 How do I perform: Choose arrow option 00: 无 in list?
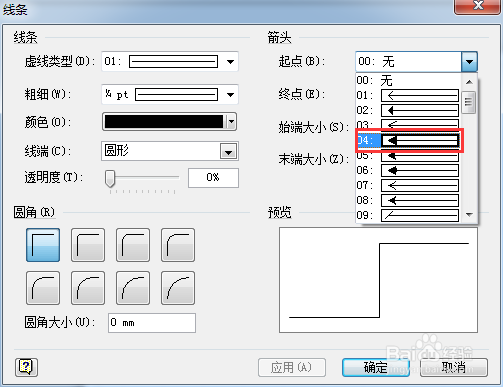coord(408,80)
